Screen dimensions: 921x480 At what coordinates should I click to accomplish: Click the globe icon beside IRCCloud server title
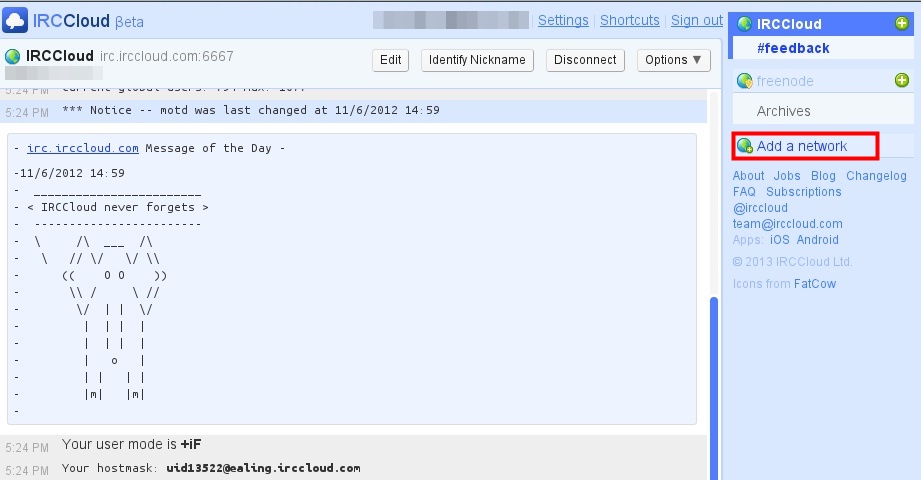pyautogui.click(x=12, y=56)
